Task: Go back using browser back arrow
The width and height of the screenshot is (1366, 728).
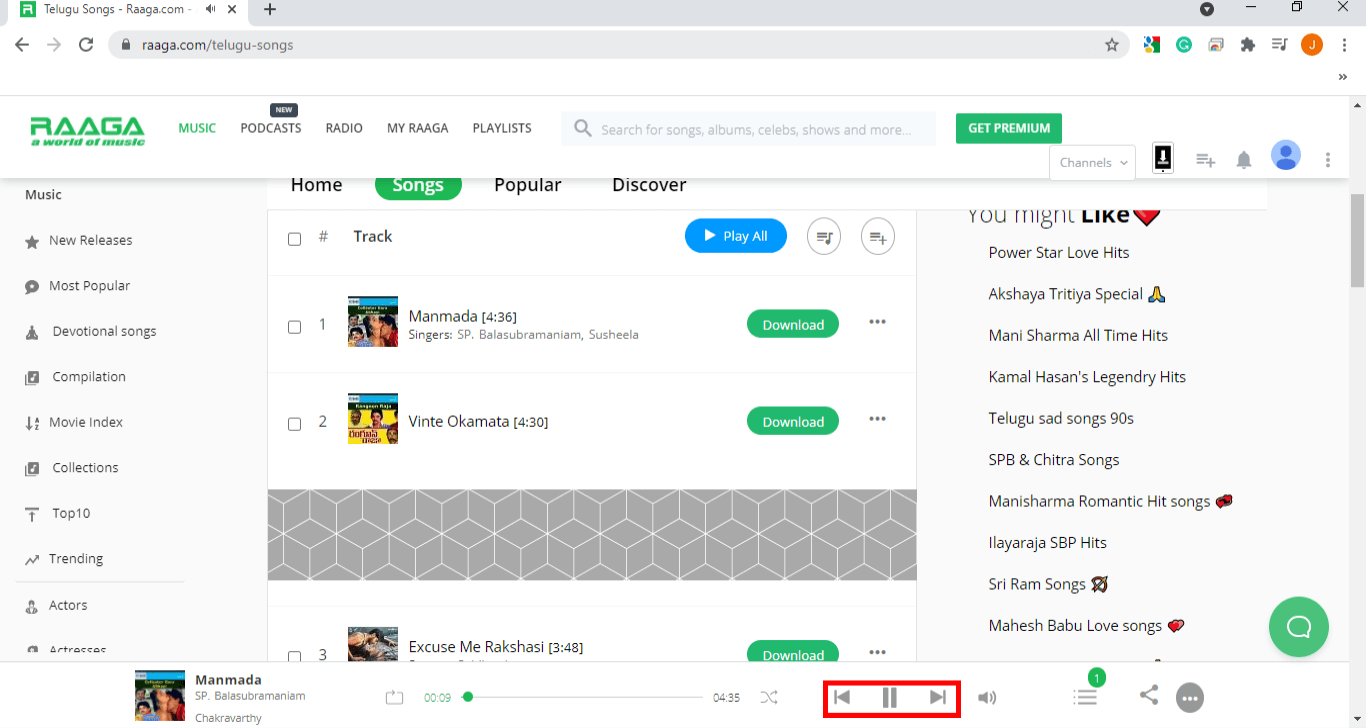Action: coord(22,45)
